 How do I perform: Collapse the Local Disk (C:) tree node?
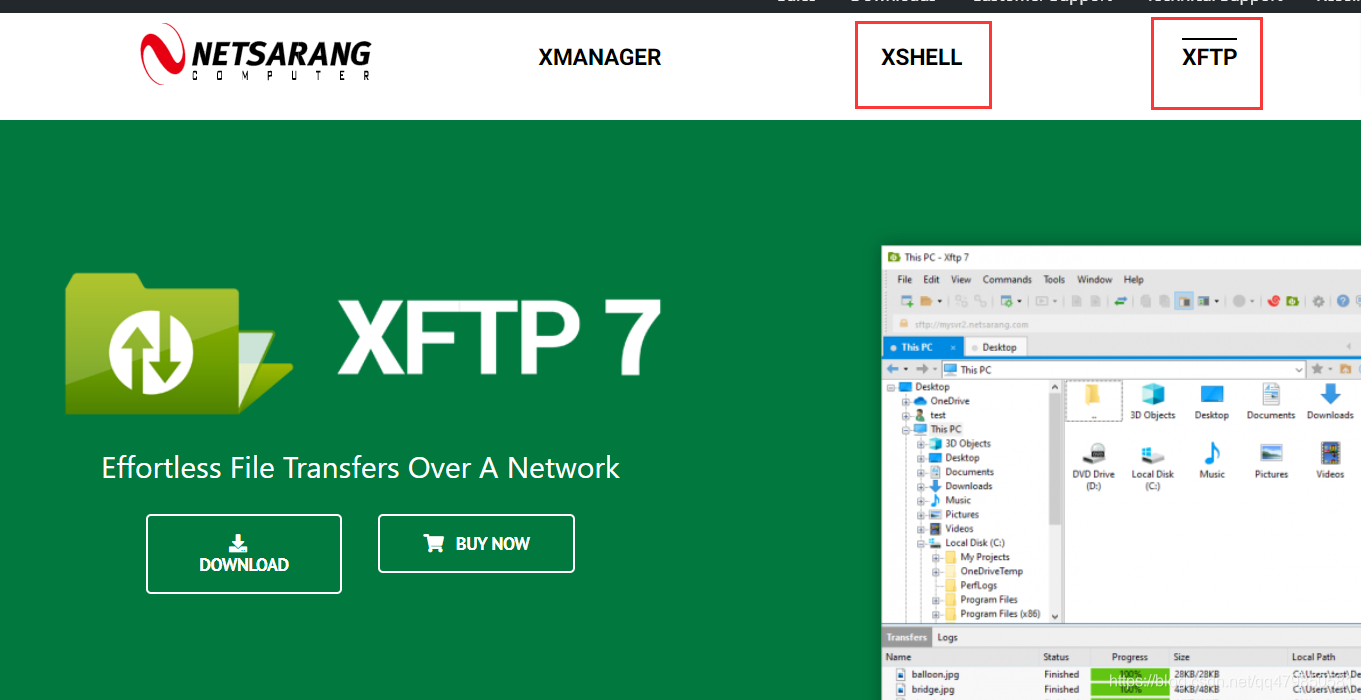click(921, 543)
